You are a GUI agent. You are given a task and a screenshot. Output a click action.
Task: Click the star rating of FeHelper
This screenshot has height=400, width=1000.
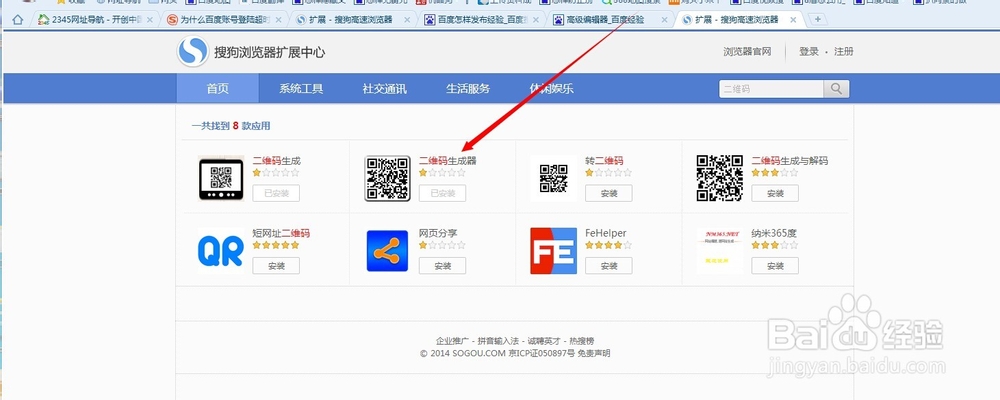click(608, 245)
